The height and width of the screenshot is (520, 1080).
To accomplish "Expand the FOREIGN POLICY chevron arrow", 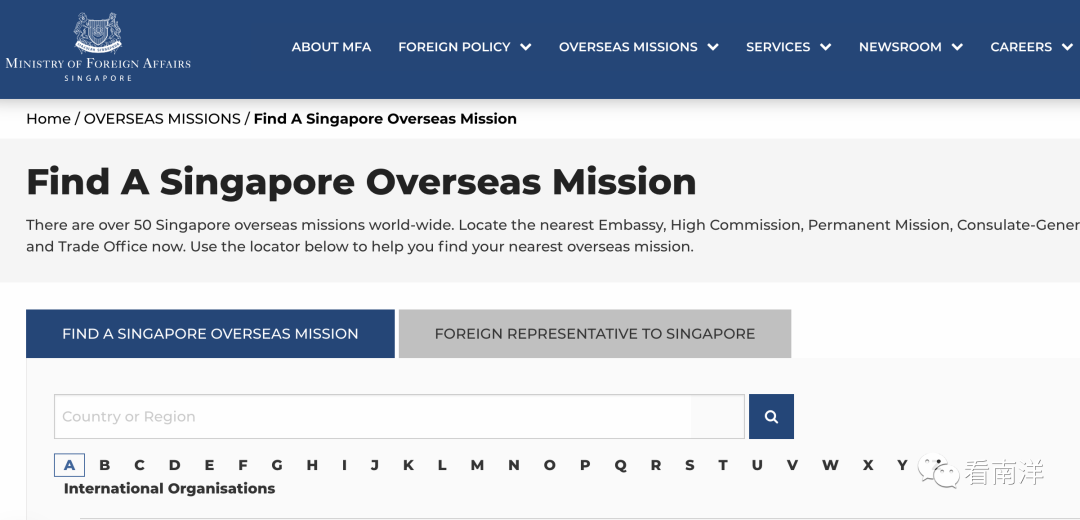I will coord(526,47).
